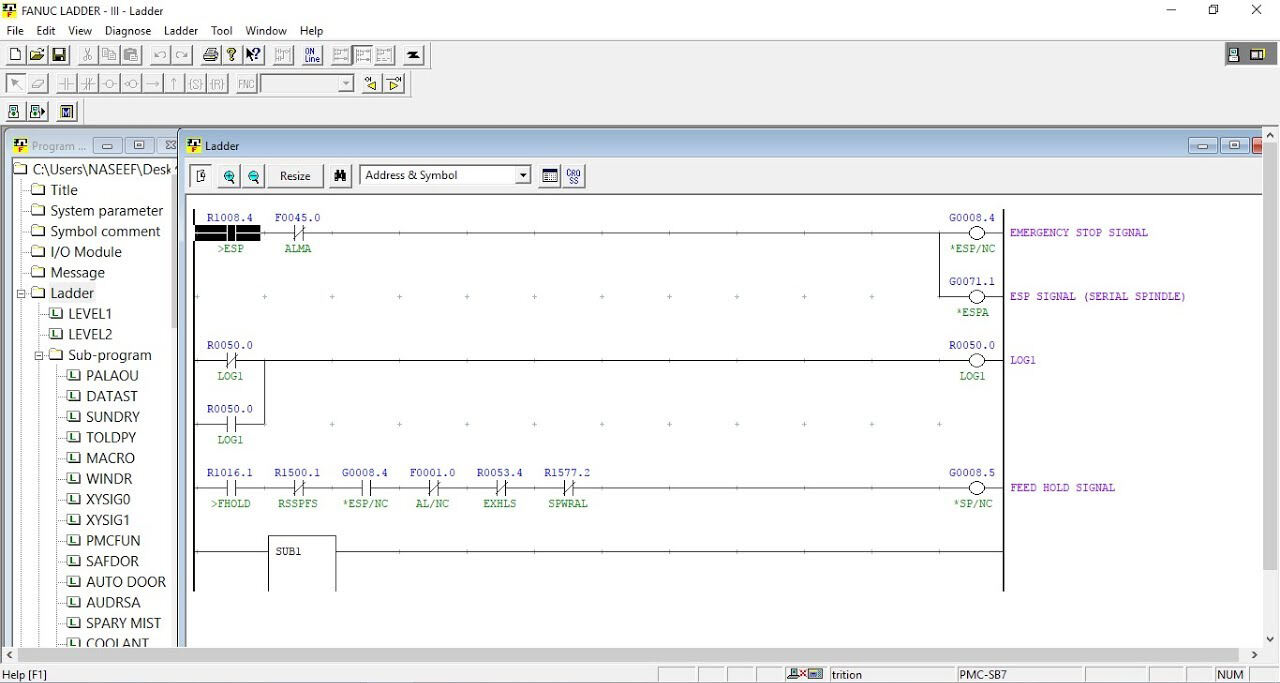Toggle the context help arrow tool
1280x683 pixels.
click(x=251, y=54)
